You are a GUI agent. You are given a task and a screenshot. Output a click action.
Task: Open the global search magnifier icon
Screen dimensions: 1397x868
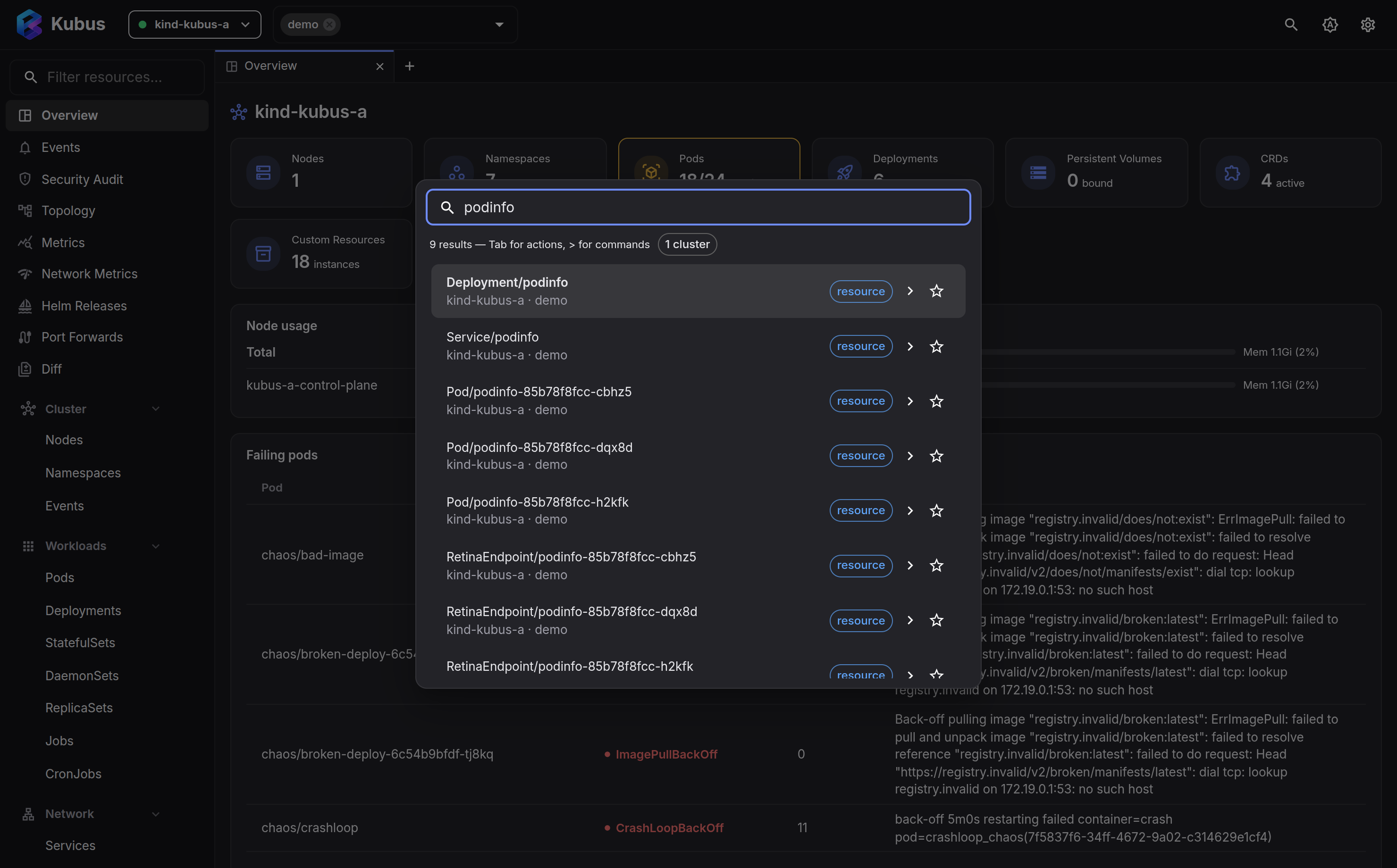[1291, 25]
